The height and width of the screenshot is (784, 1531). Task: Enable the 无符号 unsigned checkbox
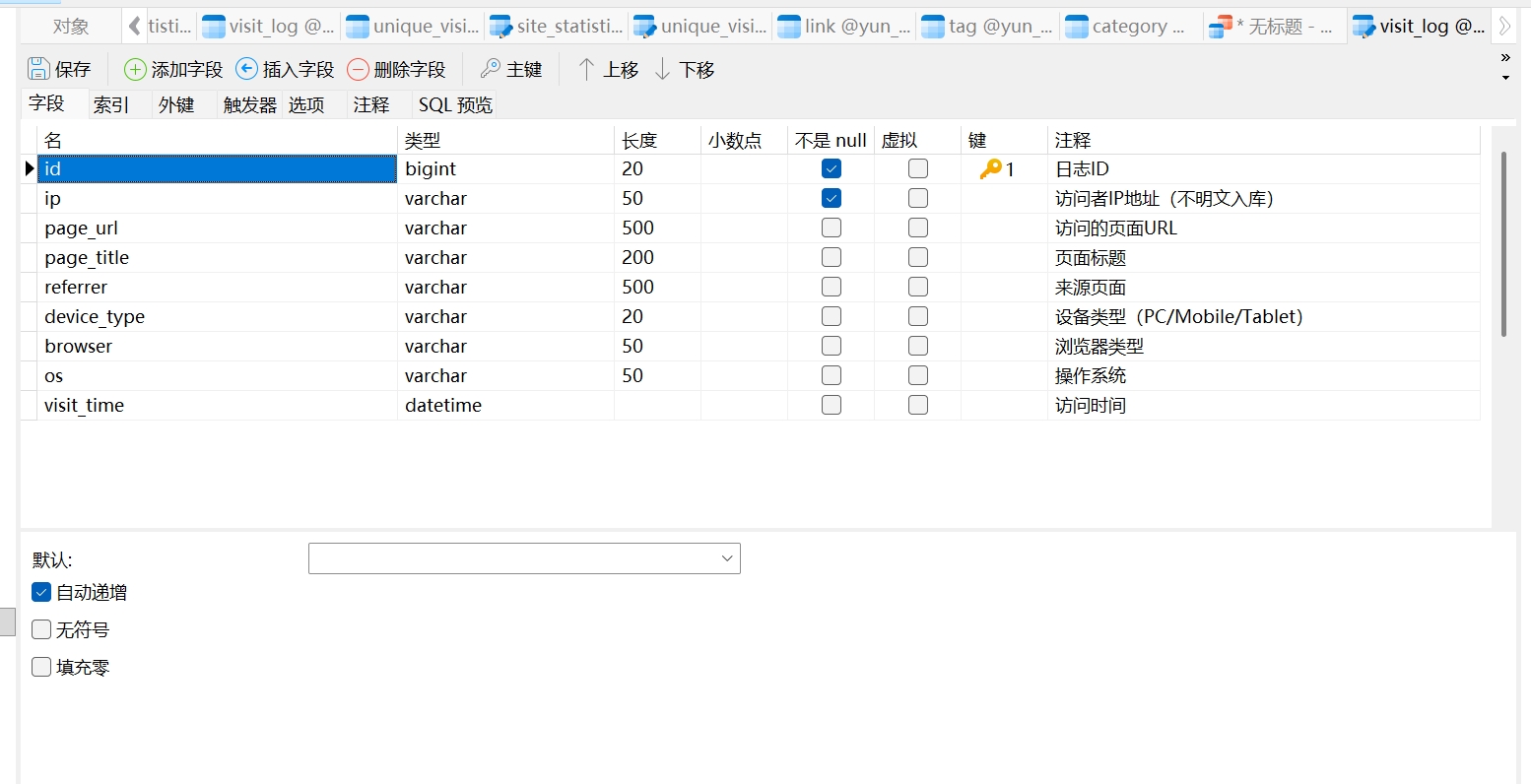(41, 629)
